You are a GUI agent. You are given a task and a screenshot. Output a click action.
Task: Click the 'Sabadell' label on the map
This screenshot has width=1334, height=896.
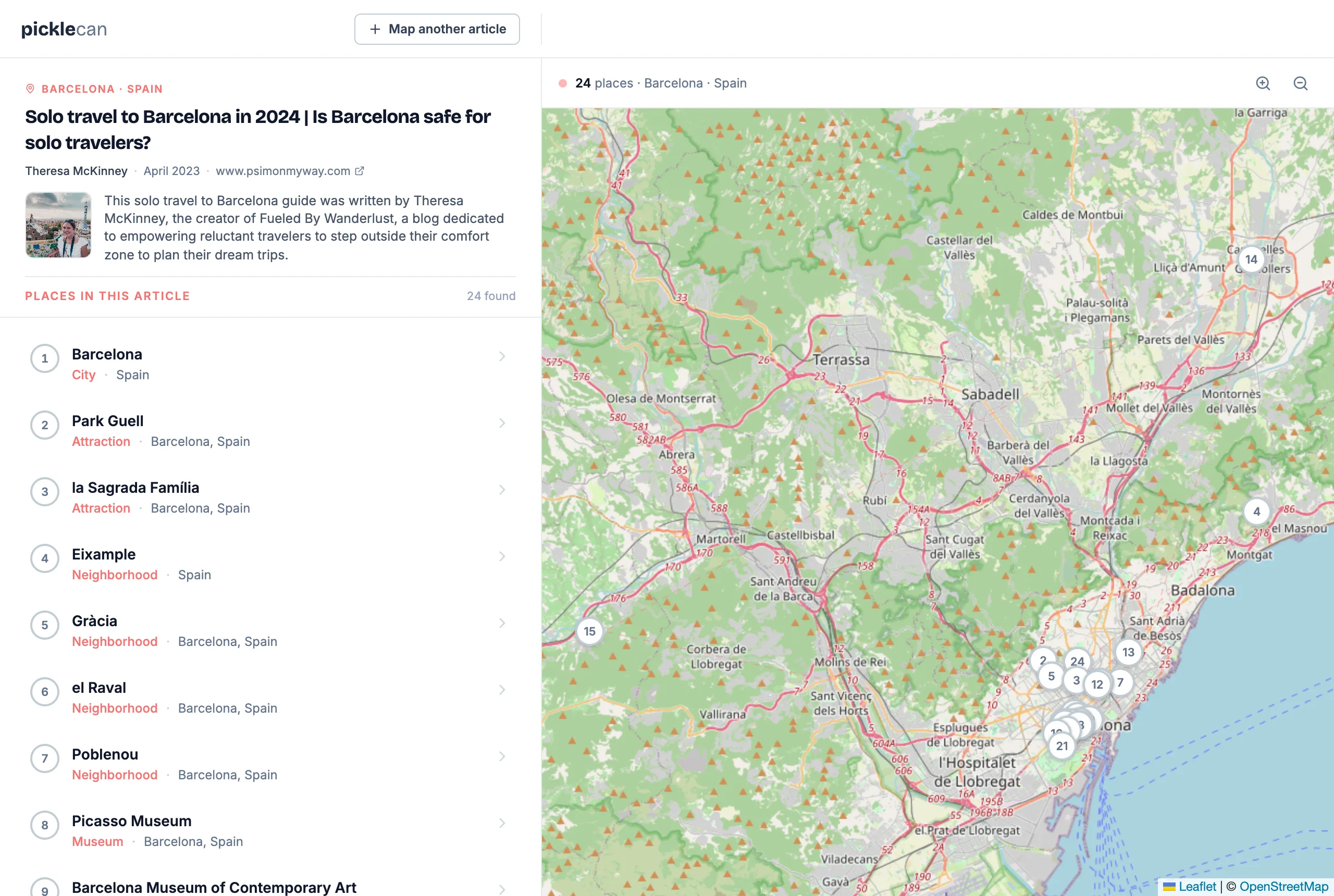coord(990,394)
